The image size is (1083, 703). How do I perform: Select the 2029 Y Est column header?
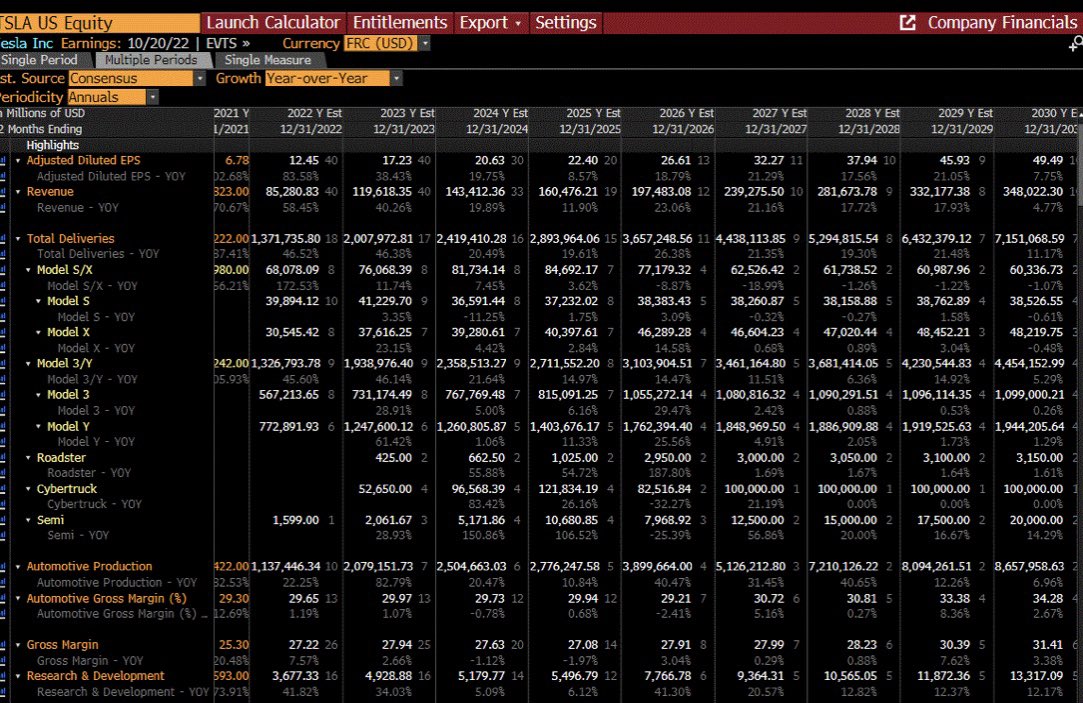click(965, 113)
